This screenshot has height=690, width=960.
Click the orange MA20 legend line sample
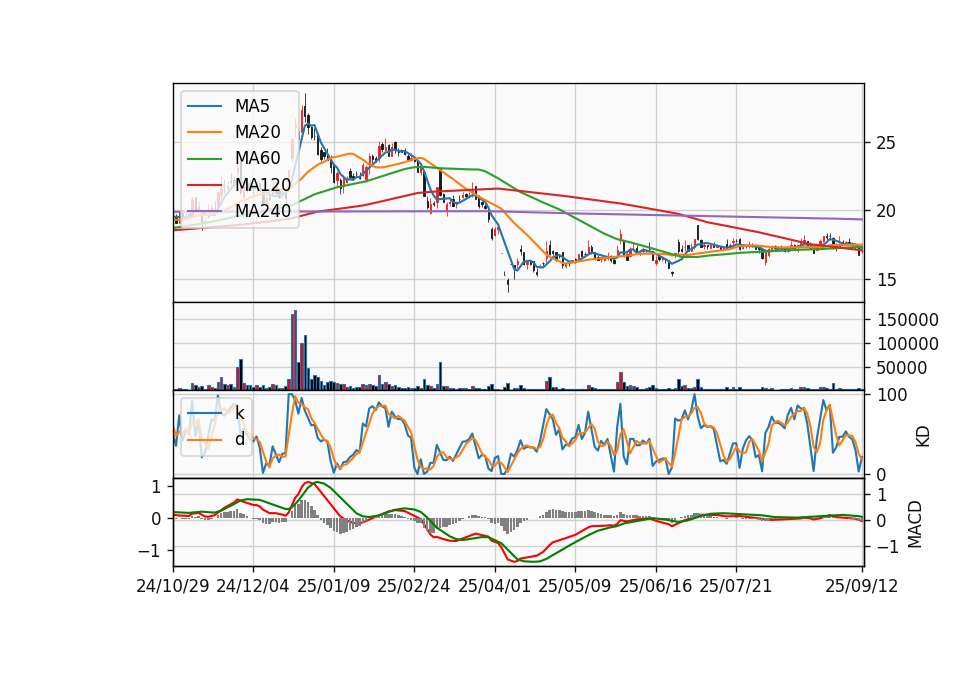click(204, 132)
